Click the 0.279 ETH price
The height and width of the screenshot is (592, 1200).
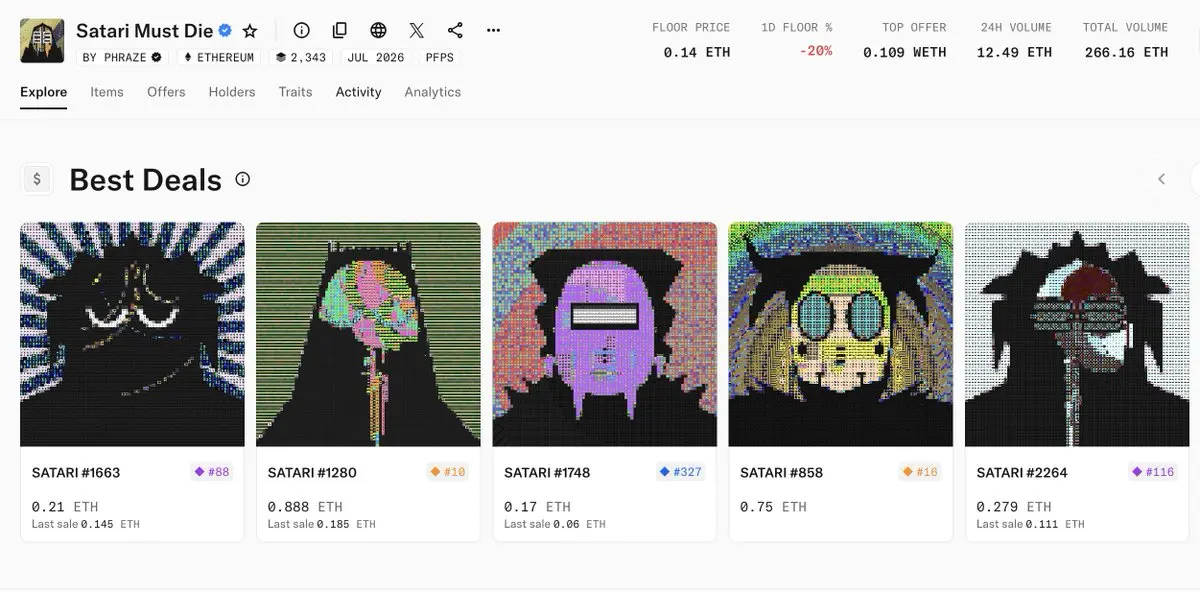tap(1013, 507)
